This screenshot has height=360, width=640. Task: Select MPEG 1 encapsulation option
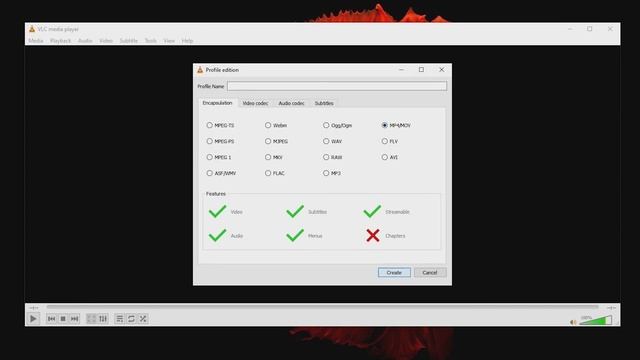[x=219, y=157]
